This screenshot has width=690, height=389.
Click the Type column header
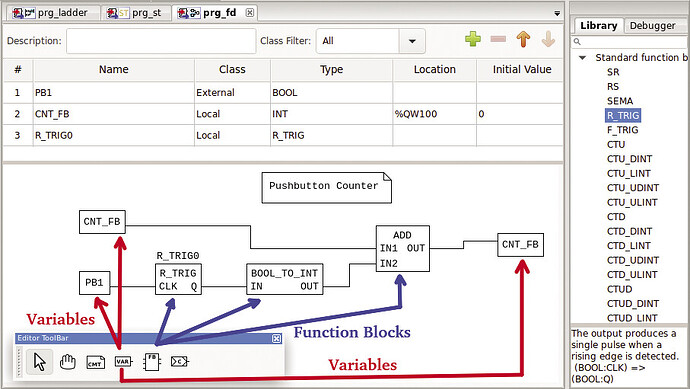tap(331, 70)
